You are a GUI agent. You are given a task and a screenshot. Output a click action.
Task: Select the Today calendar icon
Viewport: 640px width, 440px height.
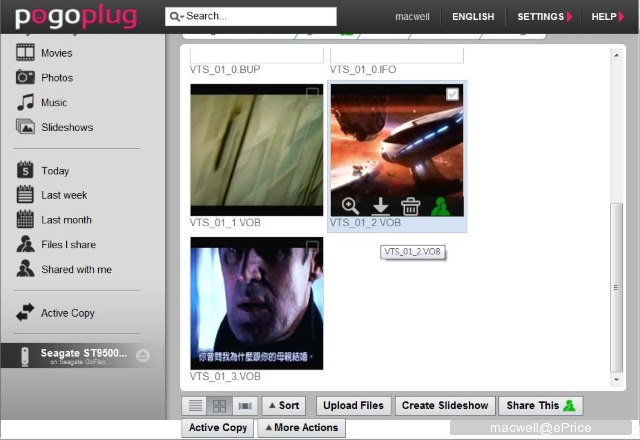pyautogui.click(x=25, y=170)
